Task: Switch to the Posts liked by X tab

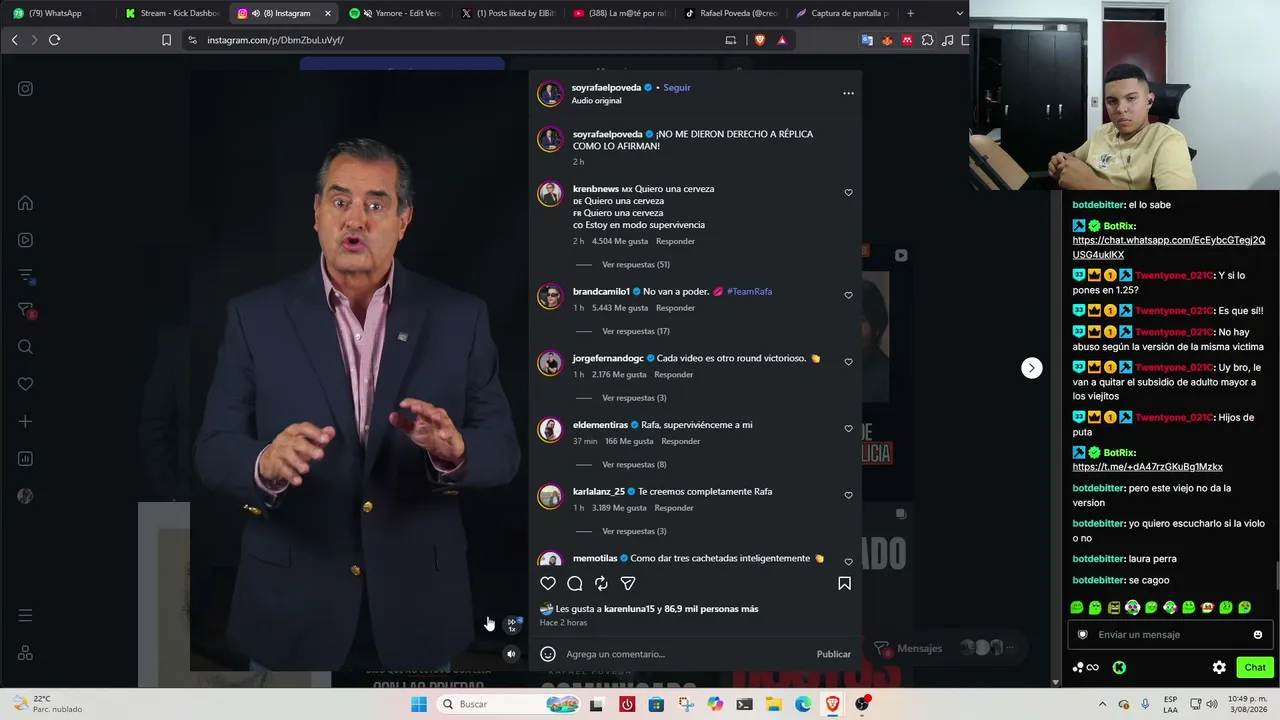Action: coord(507,13)
